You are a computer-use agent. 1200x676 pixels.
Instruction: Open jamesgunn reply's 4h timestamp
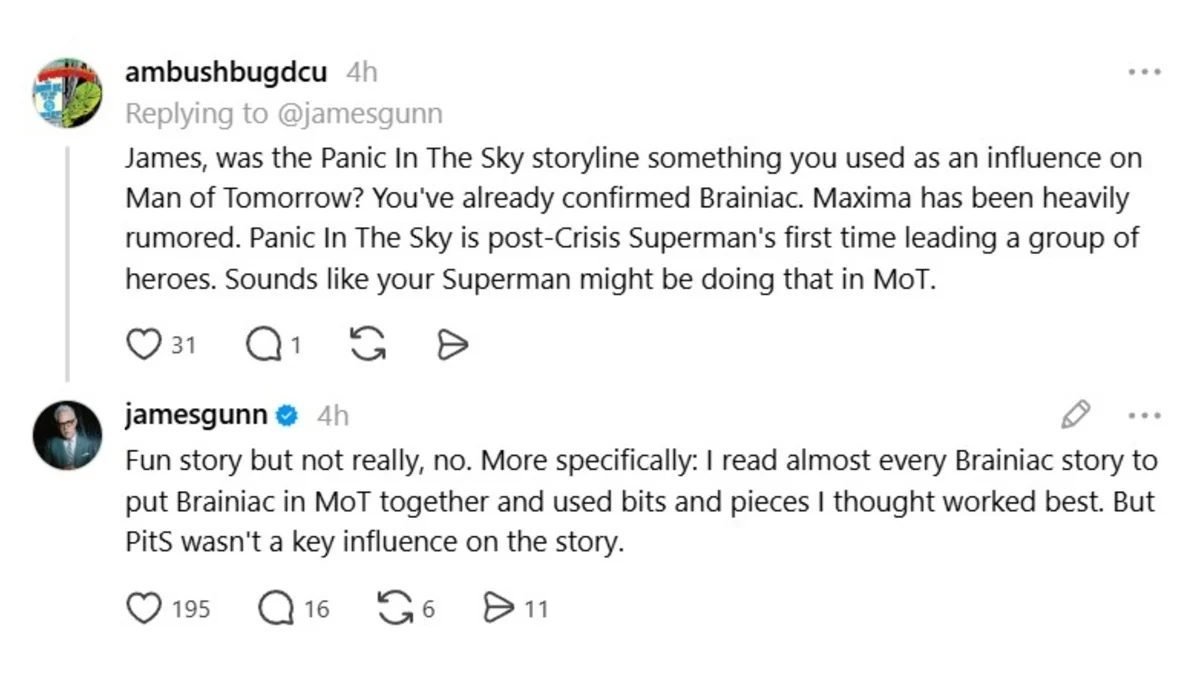[332, 415]
